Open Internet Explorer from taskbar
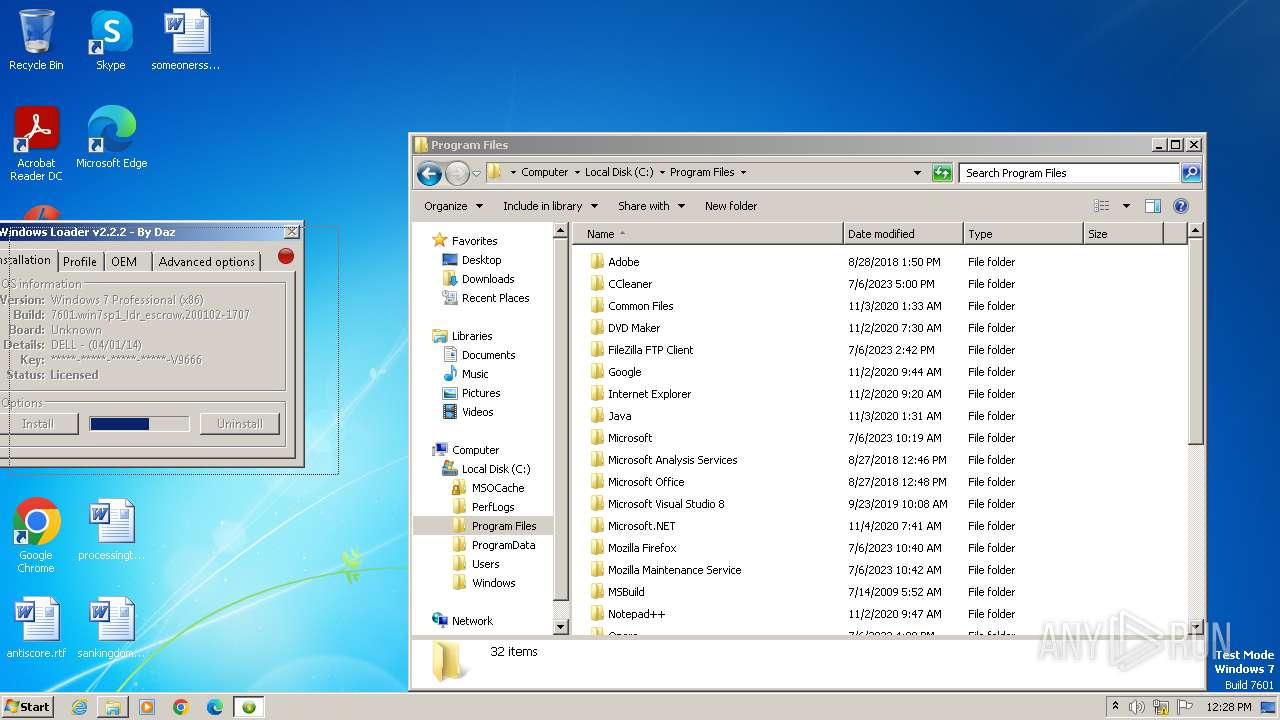The height and width of the screenshot is (720, 1280). pos(79,707)
